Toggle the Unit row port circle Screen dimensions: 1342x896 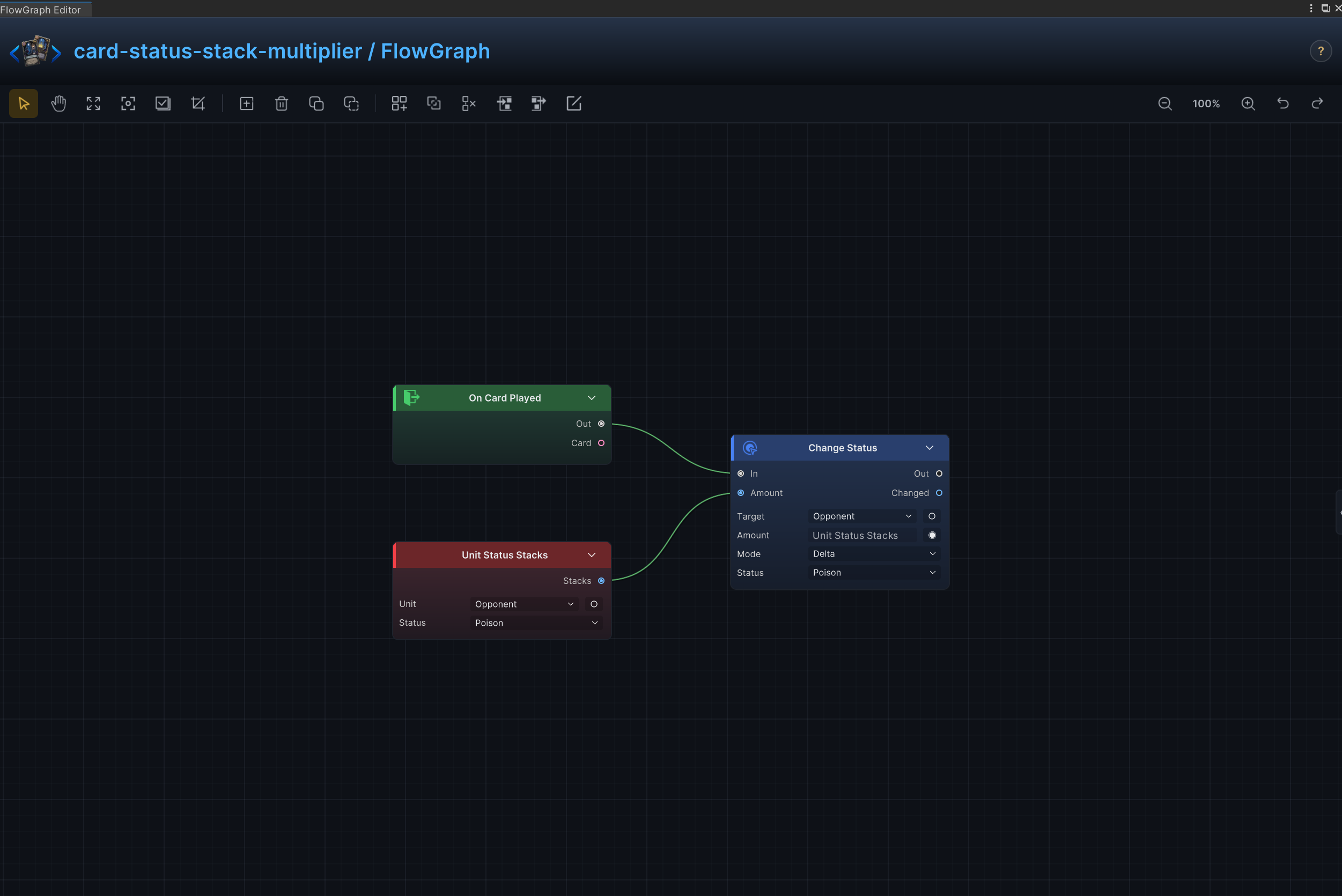tap(594, 604)
